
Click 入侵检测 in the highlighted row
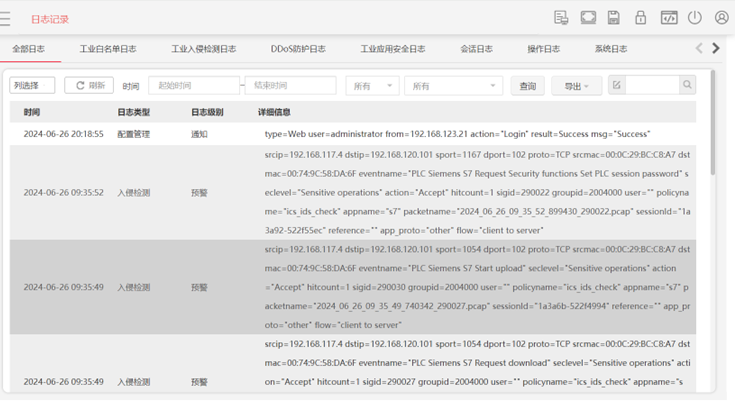click(x=134, y=287)
